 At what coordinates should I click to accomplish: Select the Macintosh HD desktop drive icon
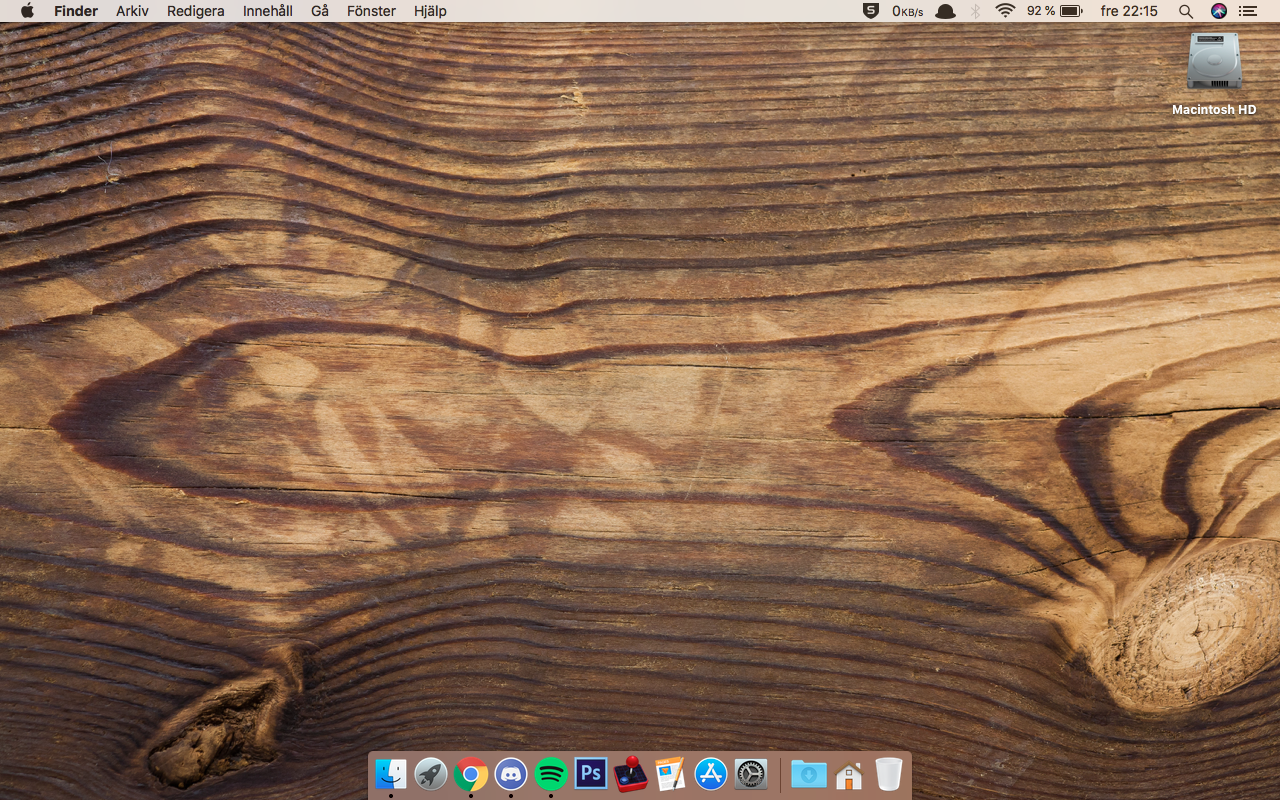(1214, 62)
